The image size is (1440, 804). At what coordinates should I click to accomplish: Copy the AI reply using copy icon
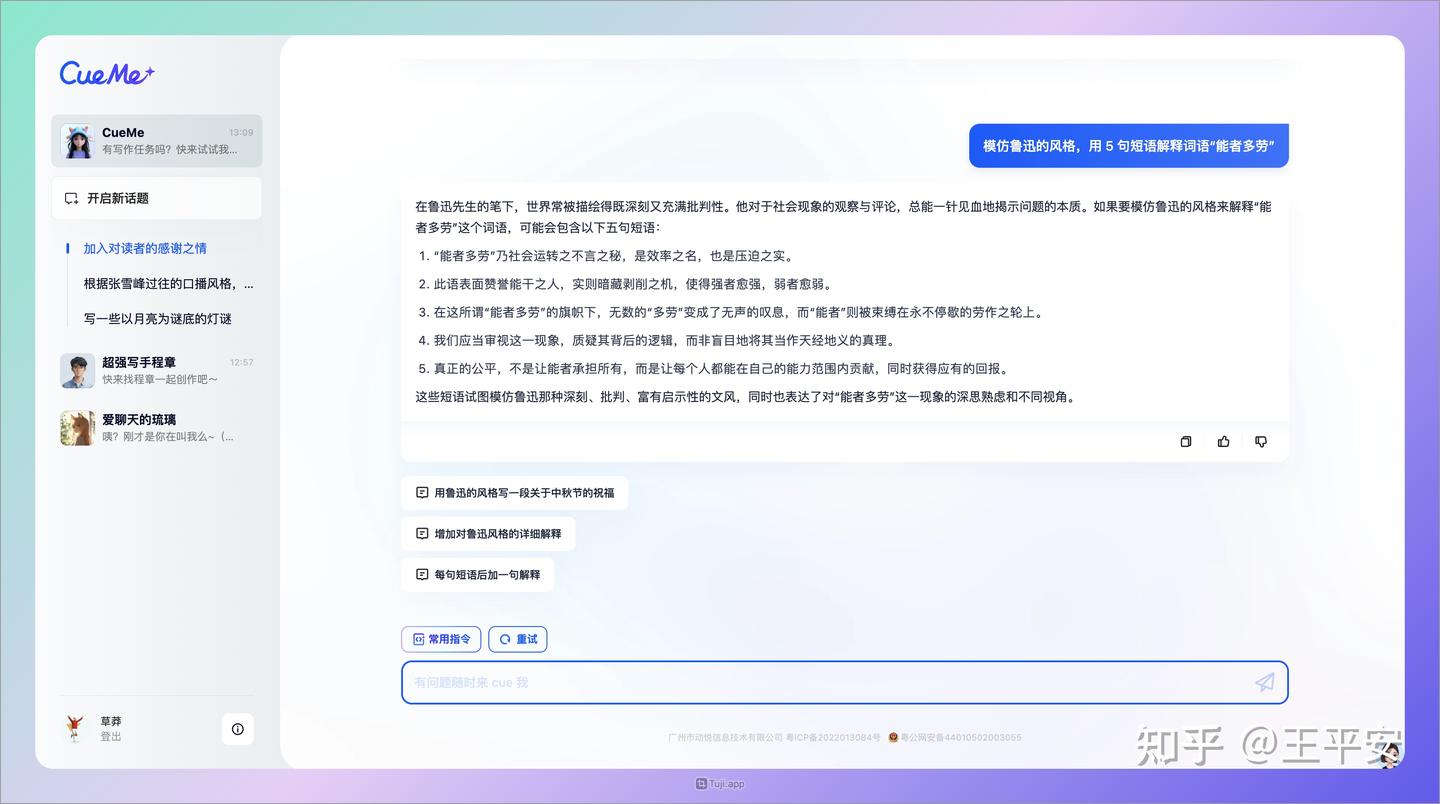click(x=1185, y=441)
